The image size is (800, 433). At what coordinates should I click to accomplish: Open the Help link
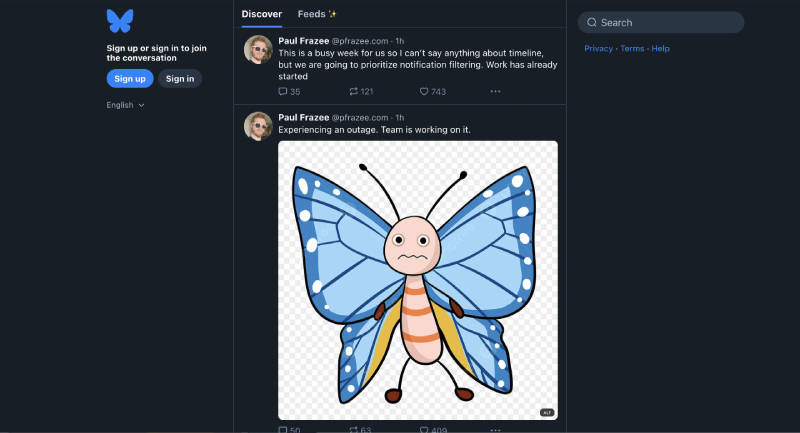point(660,48)
